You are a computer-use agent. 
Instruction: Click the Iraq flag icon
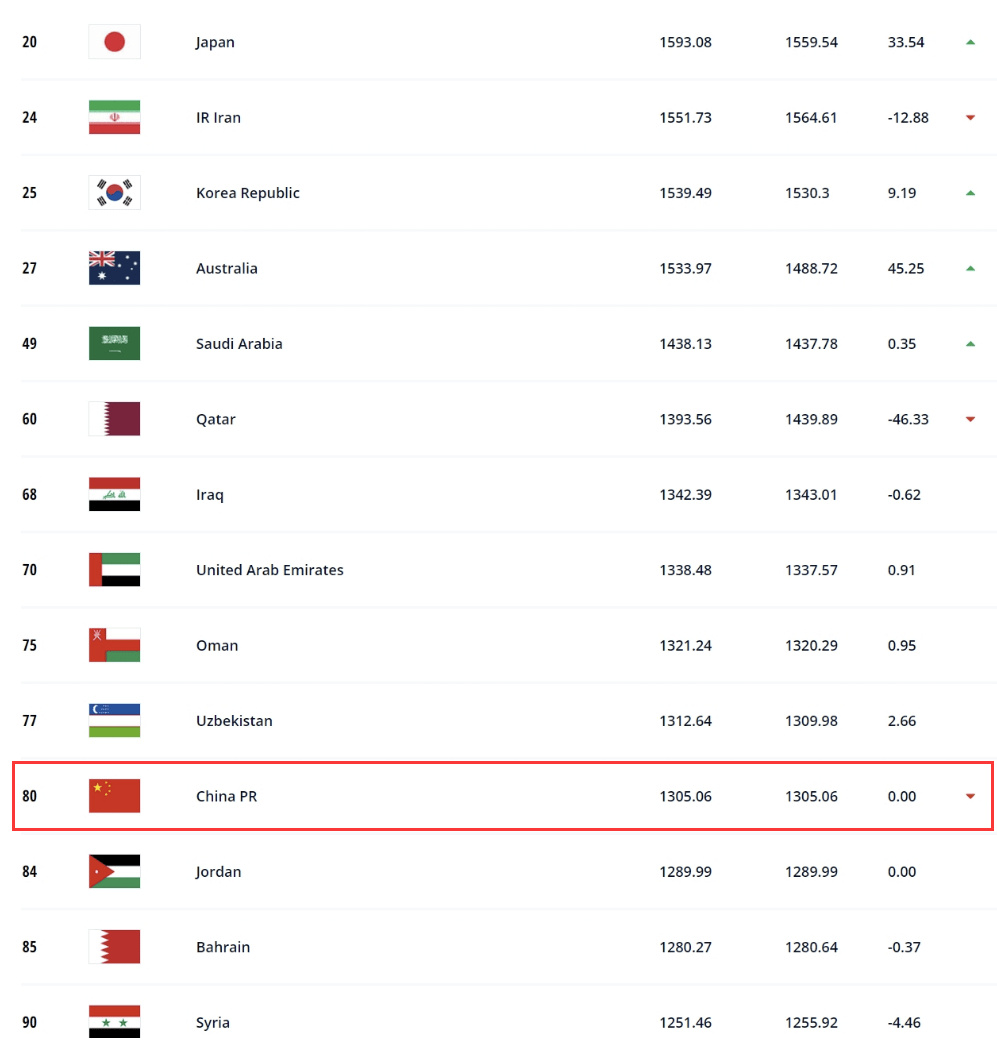pyautogui.click(x=114, y=494)
